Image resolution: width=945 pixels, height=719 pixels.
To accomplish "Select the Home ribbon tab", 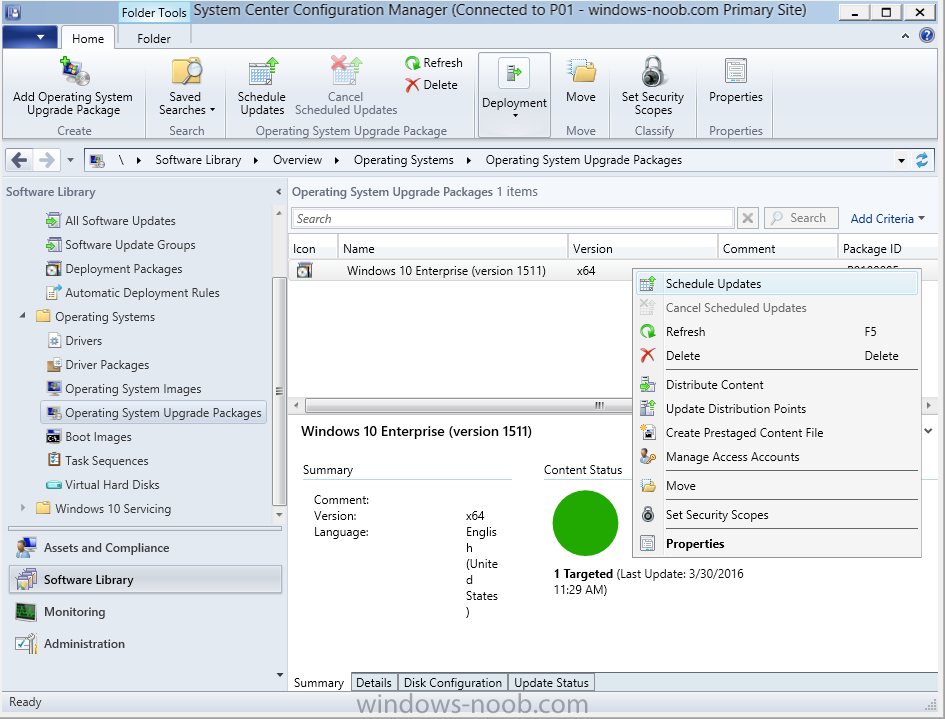I will (x=88, y=39).
